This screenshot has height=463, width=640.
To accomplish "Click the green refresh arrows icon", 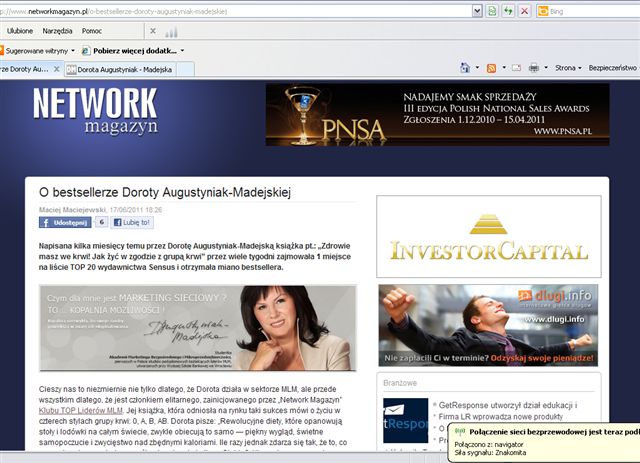I will 508,11.
